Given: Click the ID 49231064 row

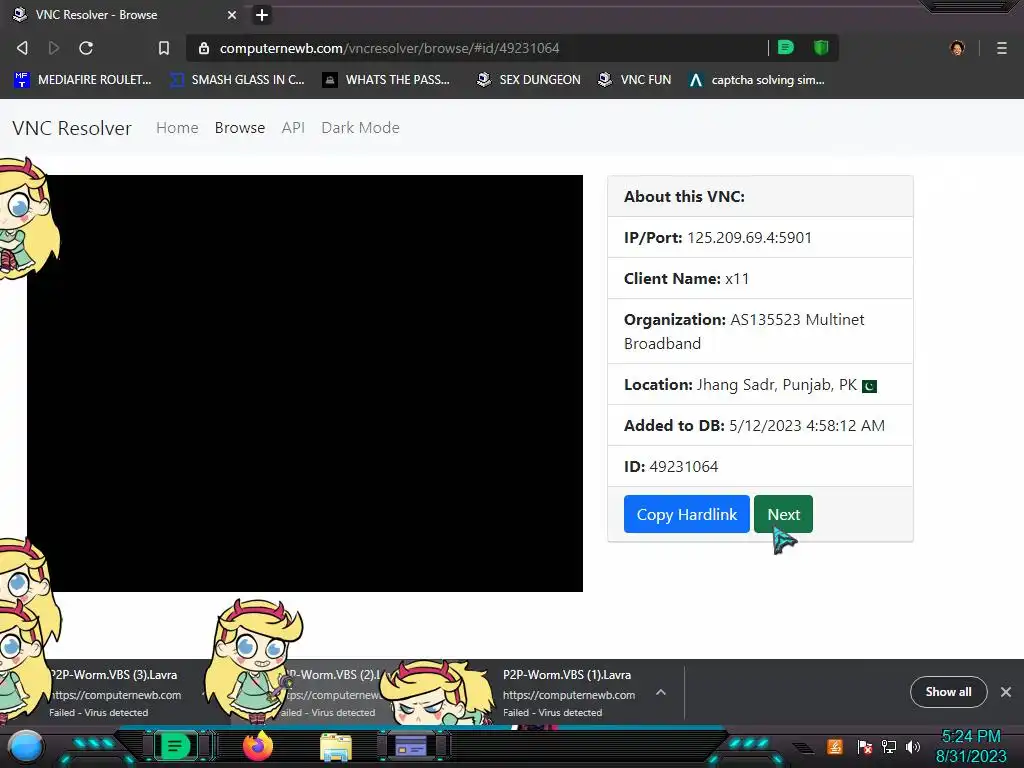Looking at the screenshot, I should [x=760, y=466].
